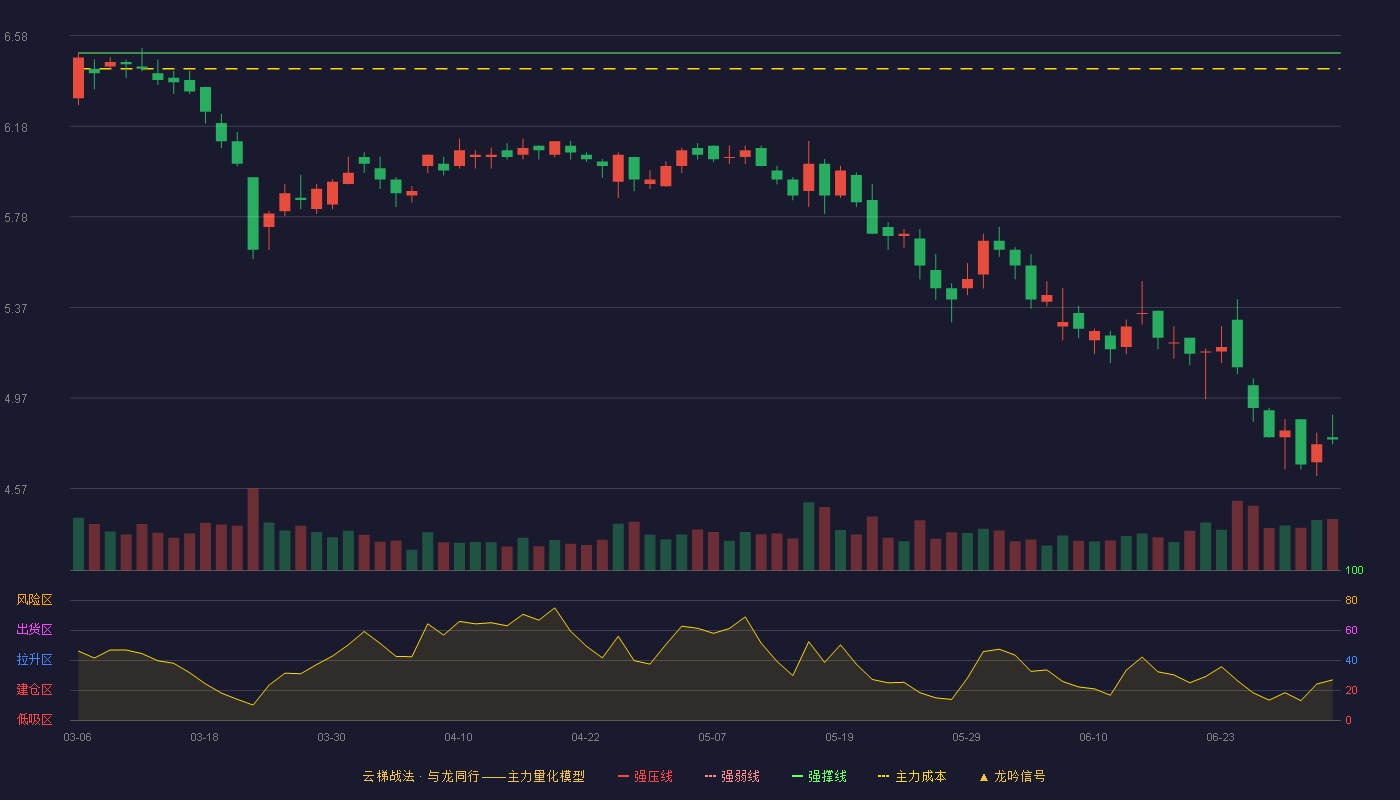
Task: Click the 06-23 date label
Action: point(1220,737)
